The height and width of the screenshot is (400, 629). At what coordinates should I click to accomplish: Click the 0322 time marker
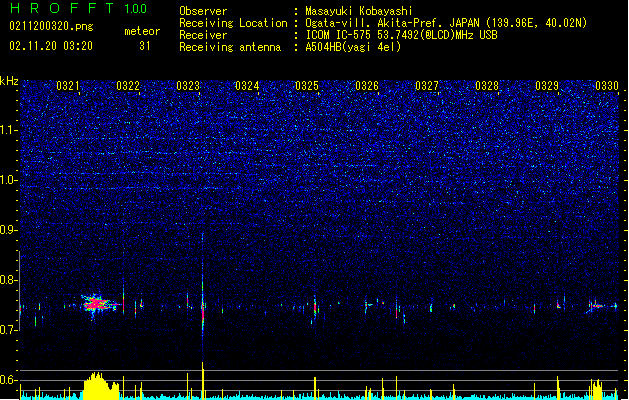coord(128,86)
